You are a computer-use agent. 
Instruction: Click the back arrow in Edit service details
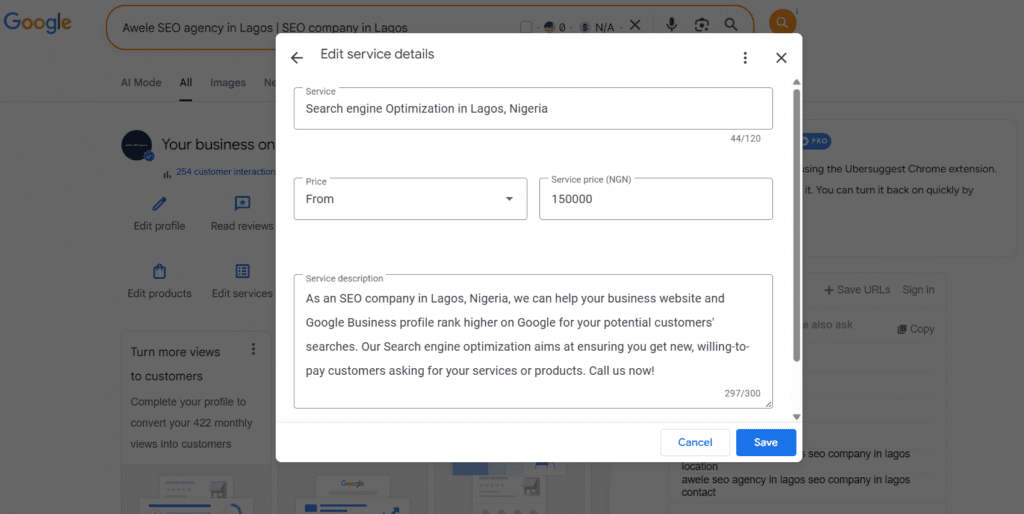[297, 58]
